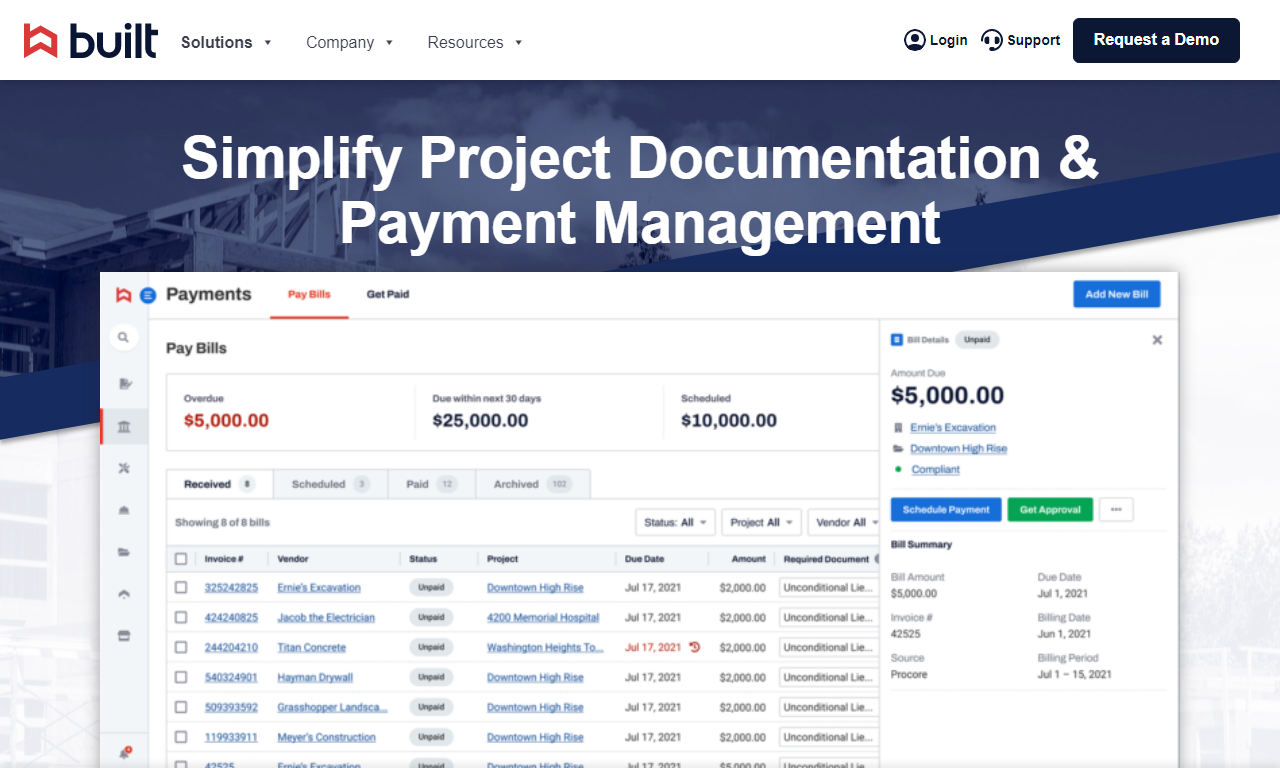Close the Bill Details panel

1157,340
